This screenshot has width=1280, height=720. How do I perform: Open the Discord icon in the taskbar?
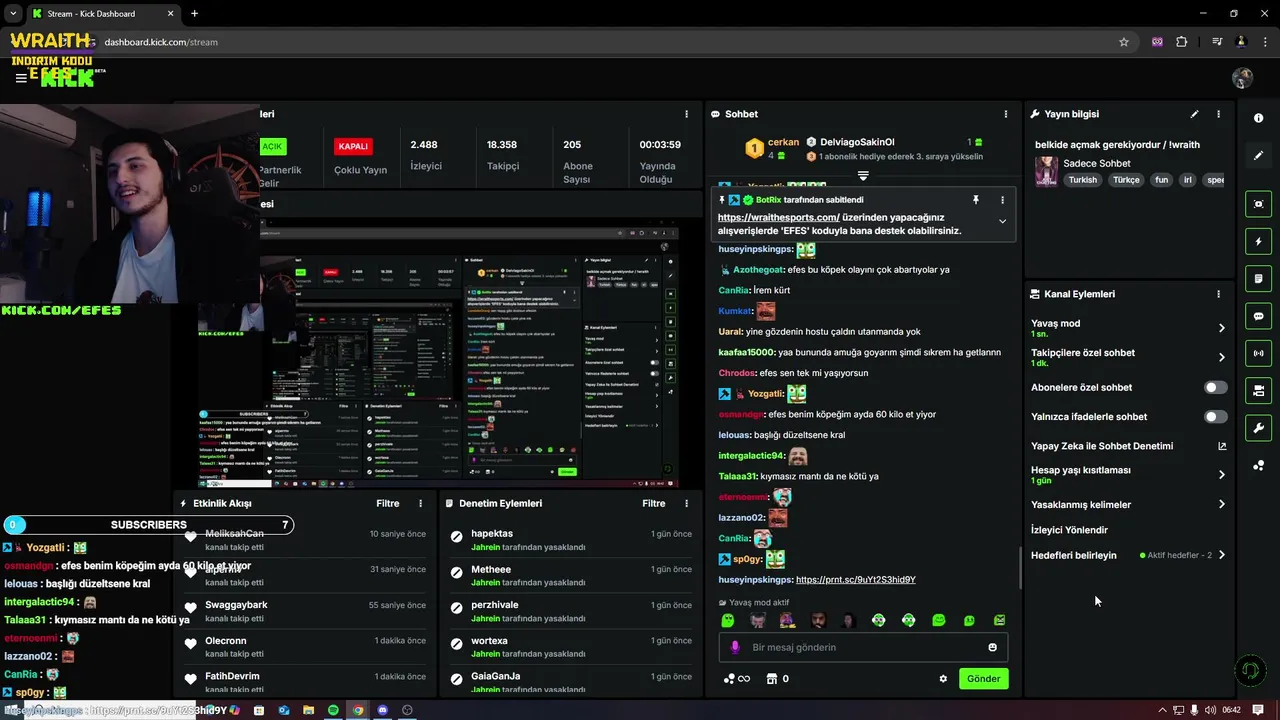(382, 710)
